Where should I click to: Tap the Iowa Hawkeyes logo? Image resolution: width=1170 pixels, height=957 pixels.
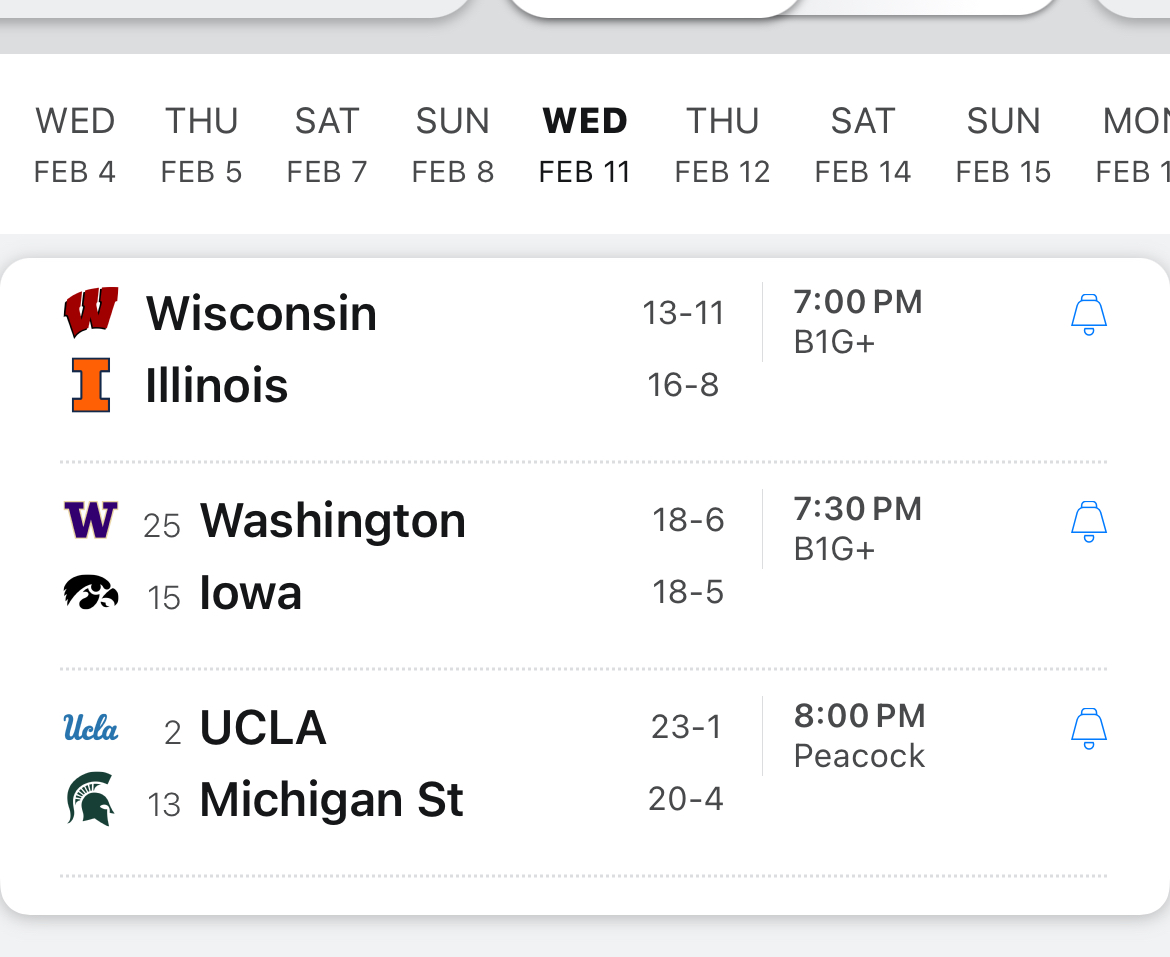91,593
